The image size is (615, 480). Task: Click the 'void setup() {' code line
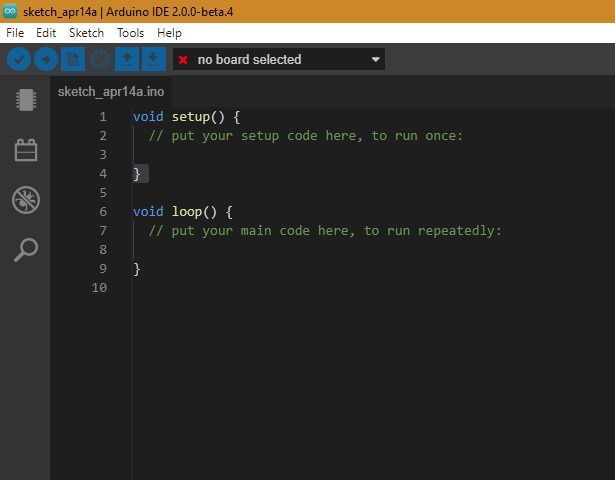coord(186,117)
